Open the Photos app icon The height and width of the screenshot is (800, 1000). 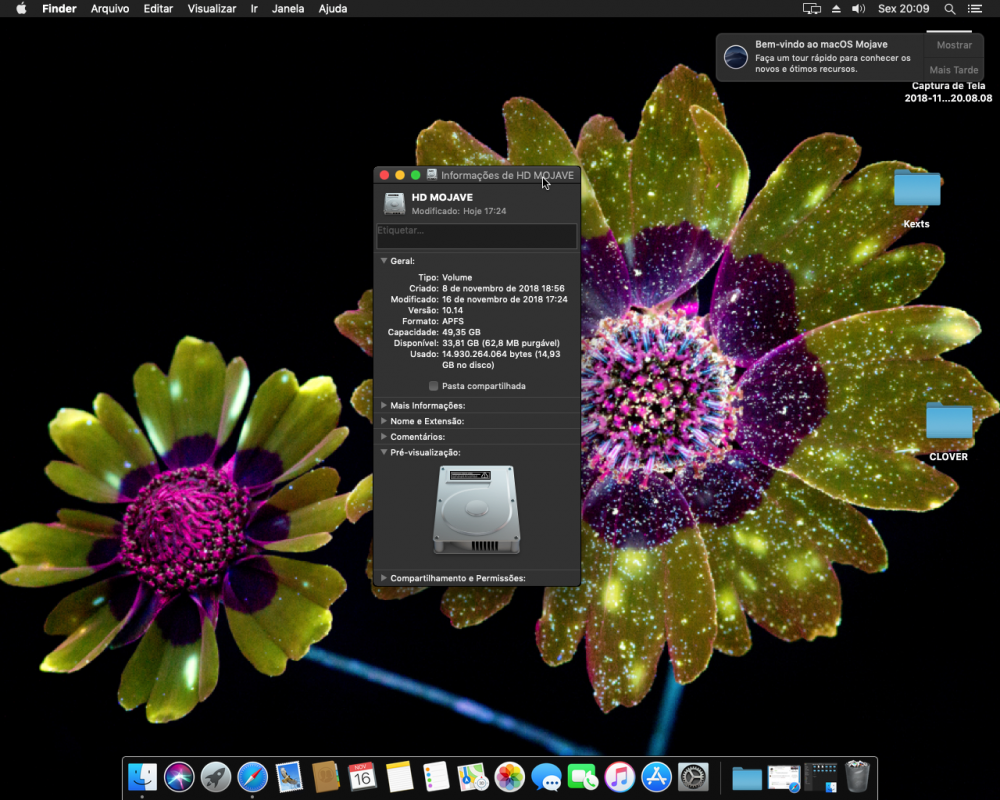(x=510, y=777)
